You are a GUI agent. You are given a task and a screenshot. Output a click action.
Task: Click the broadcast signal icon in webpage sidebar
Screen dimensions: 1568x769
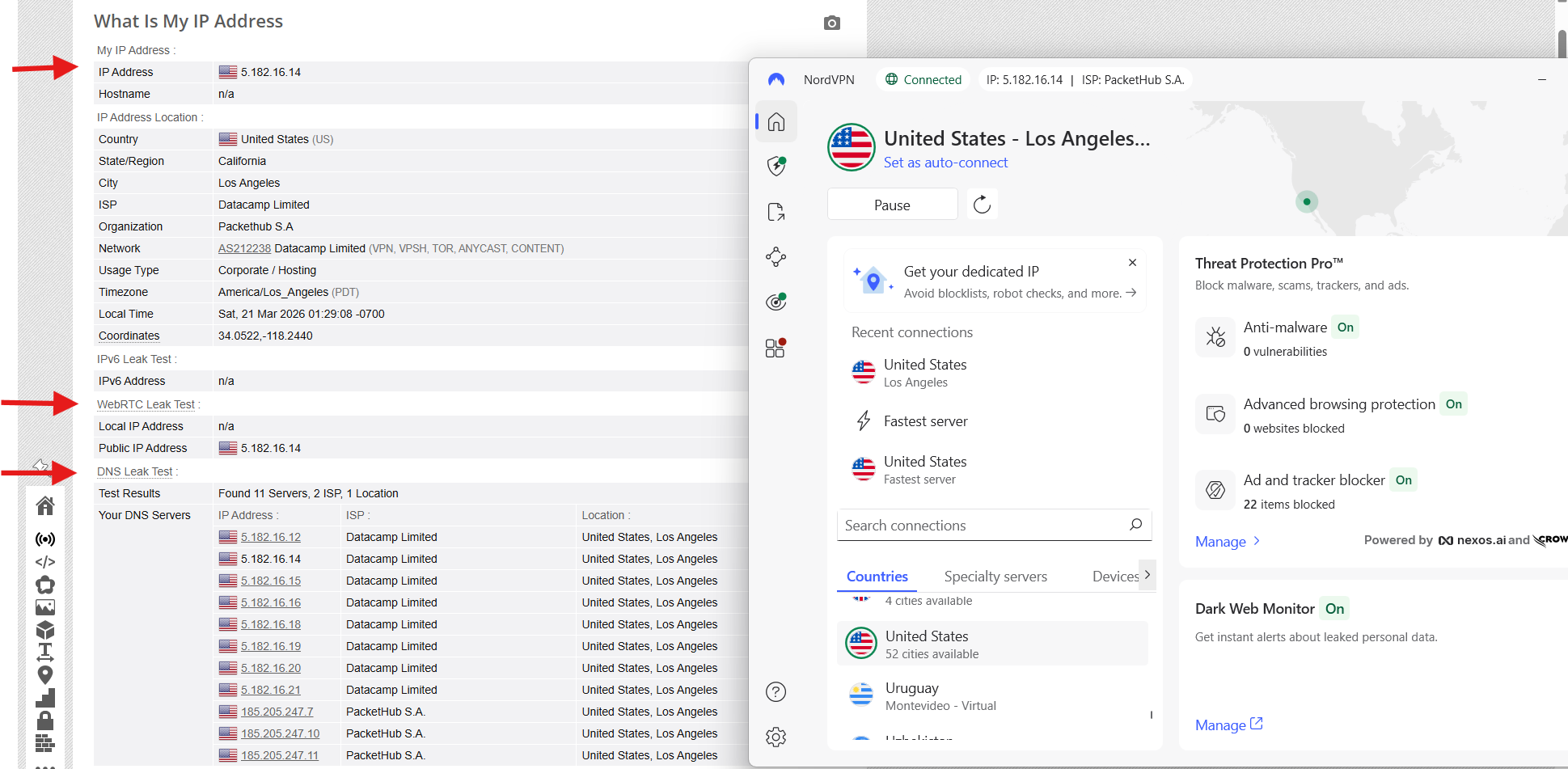point(45,539)
